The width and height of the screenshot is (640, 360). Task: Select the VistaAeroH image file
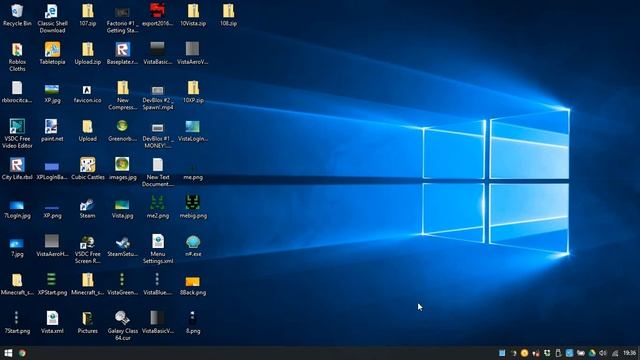click(52, 245)
